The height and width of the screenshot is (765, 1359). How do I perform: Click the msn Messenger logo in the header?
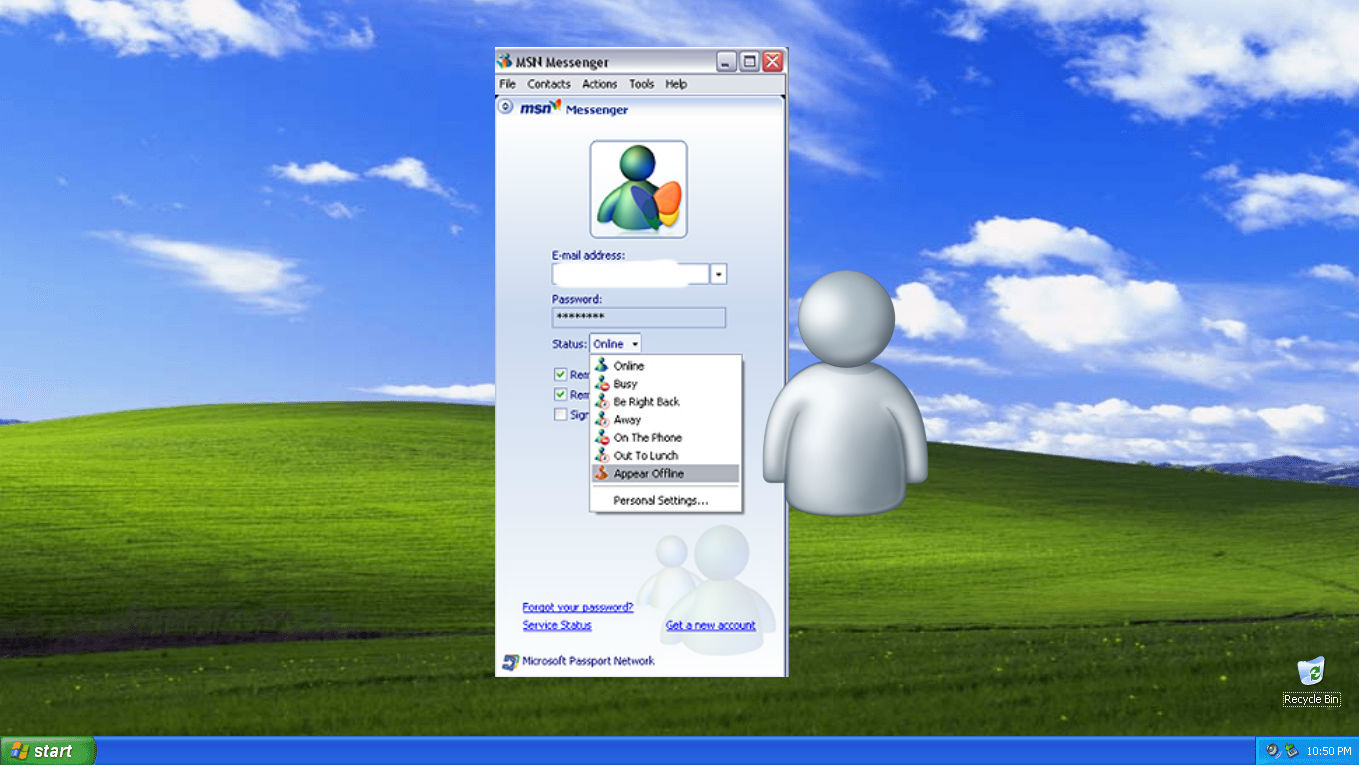[574, 108]
